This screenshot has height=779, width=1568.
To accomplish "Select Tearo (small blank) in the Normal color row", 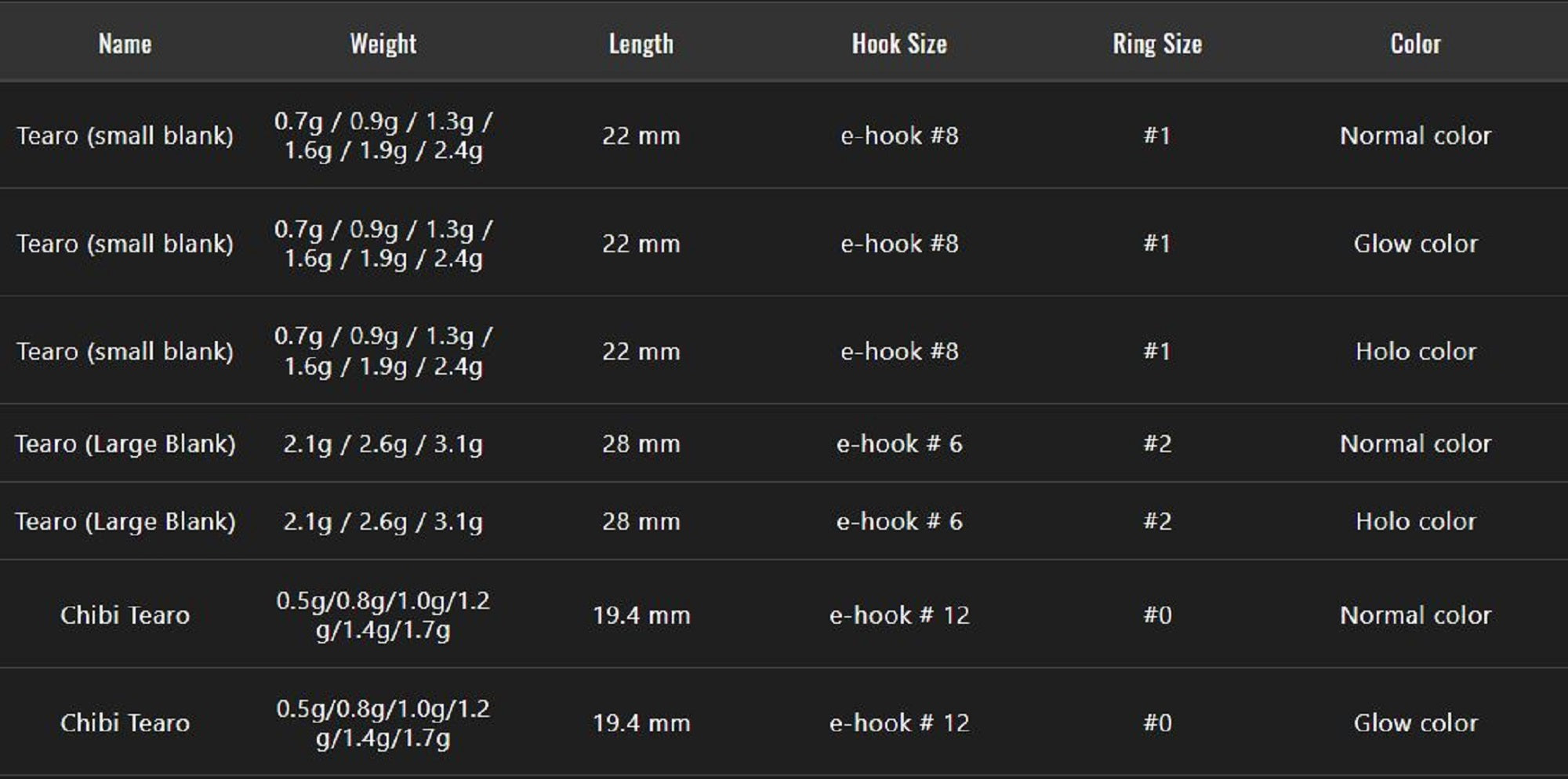I will tap(125, 136).
